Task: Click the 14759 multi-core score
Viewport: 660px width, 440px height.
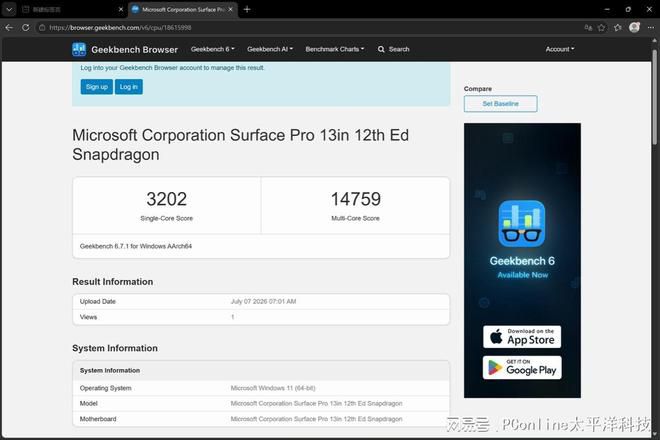Action: [356, 199]
